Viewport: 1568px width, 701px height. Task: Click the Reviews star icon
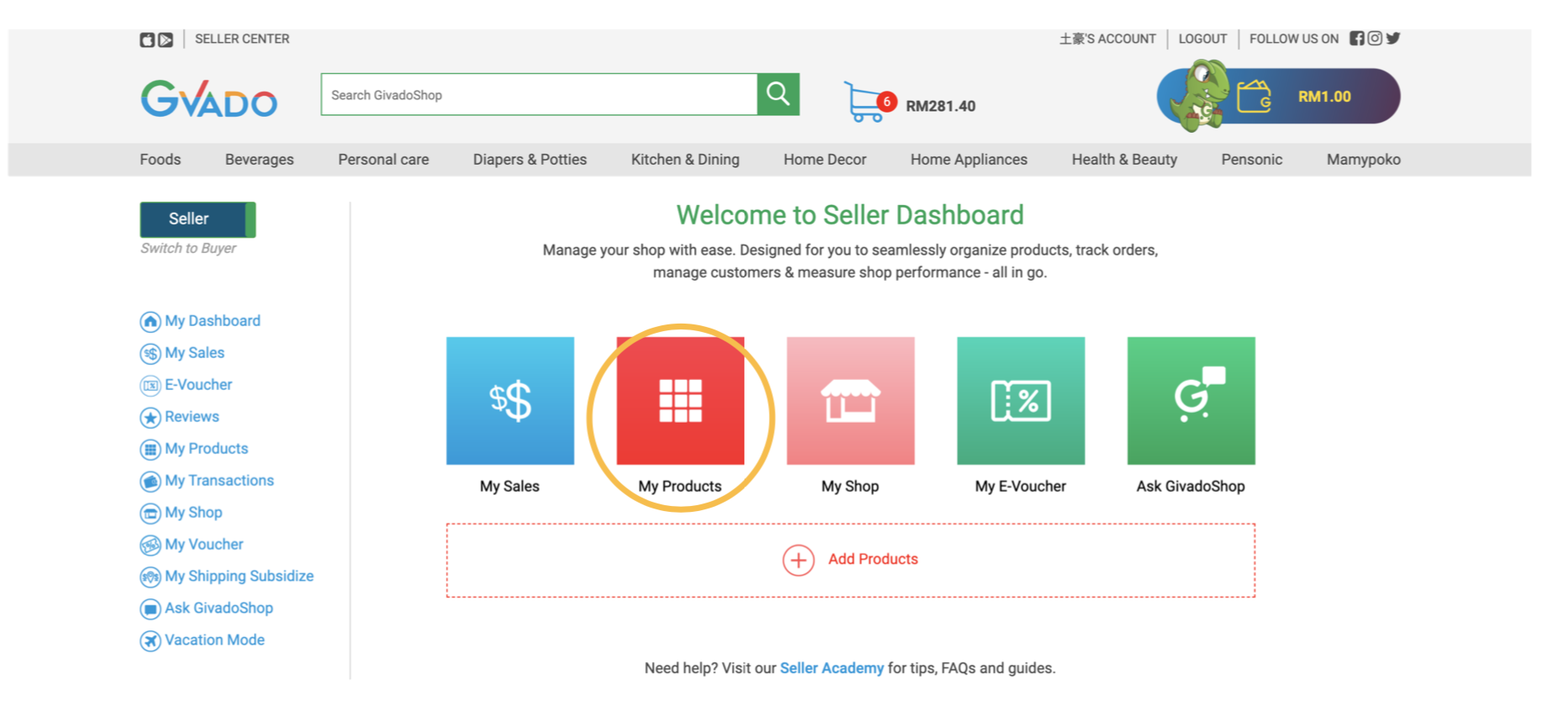150,418
